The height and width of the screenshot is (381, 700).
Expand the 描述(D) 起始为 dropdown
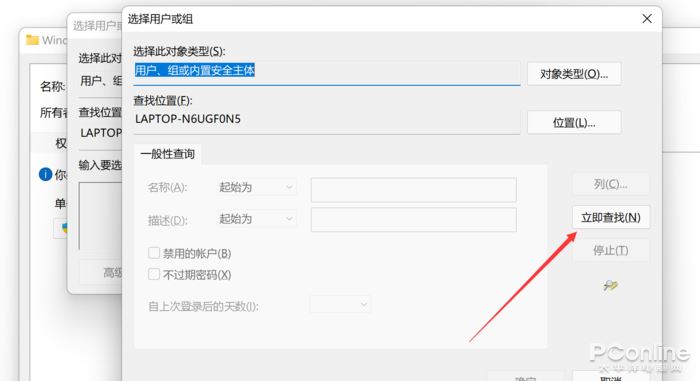click(257, 219)
